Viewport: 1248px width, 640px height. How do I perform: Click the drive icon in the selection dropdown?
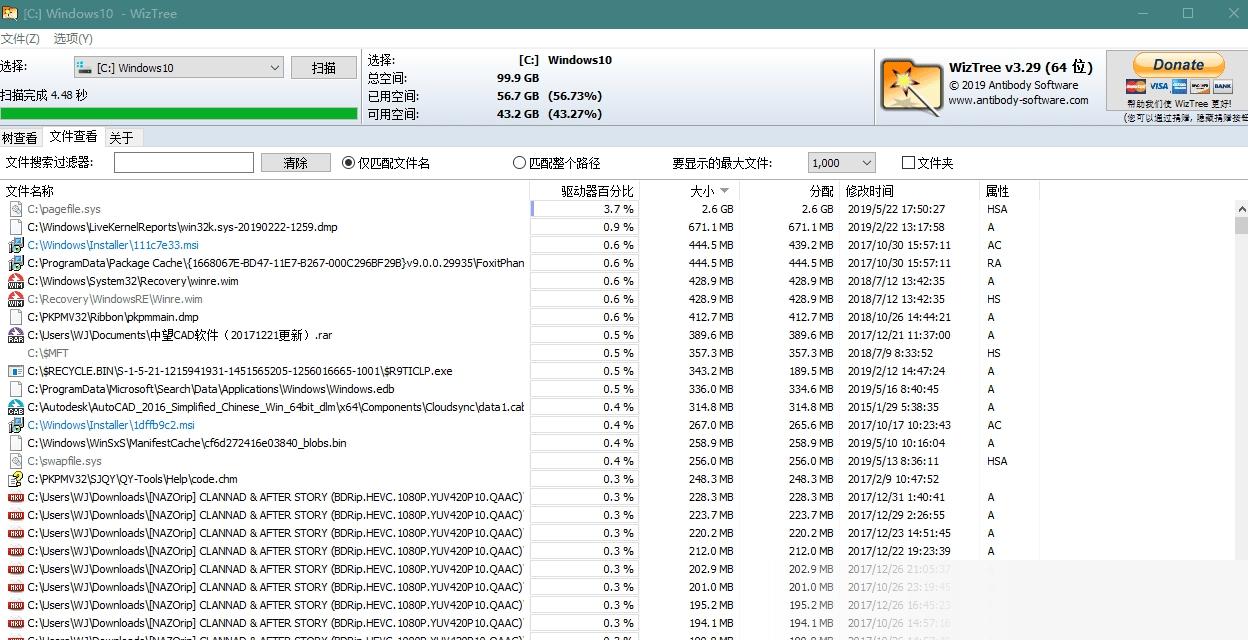pyautogui.click(x=85, y=67)
